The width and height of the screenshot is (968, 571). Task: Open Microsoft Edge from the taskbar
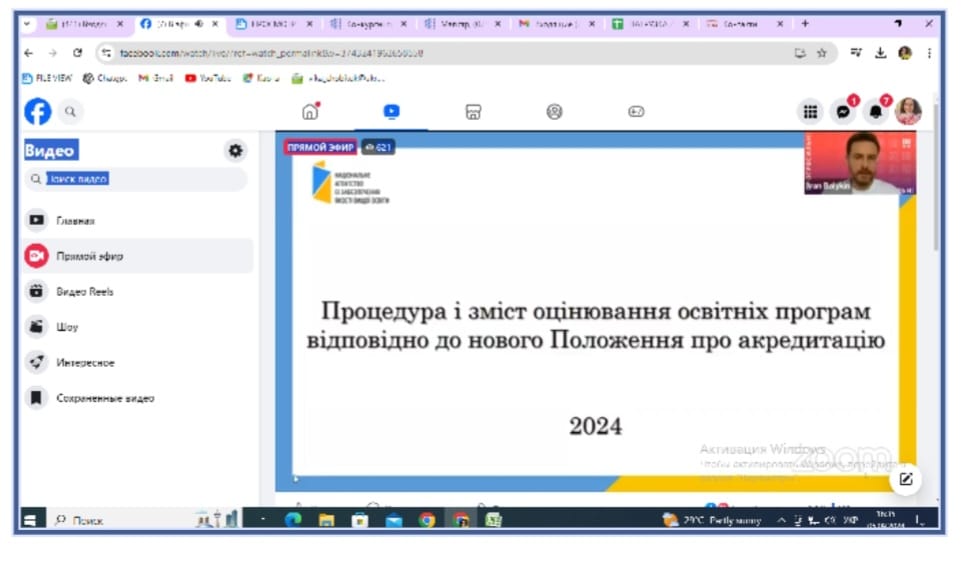(293, 520)
